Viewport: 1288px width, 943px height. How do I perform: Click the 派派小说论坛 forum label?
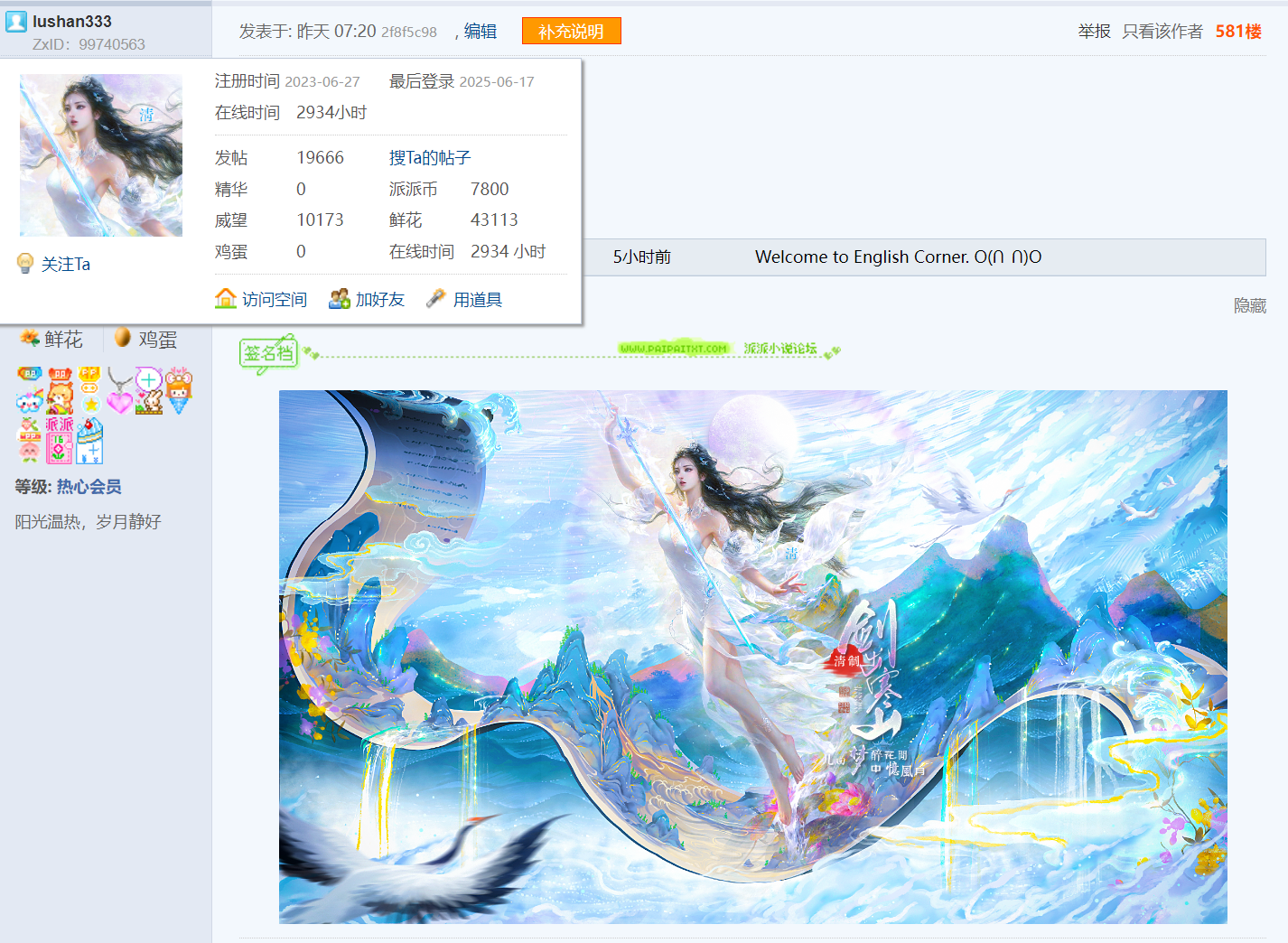[x=780, y=349]
